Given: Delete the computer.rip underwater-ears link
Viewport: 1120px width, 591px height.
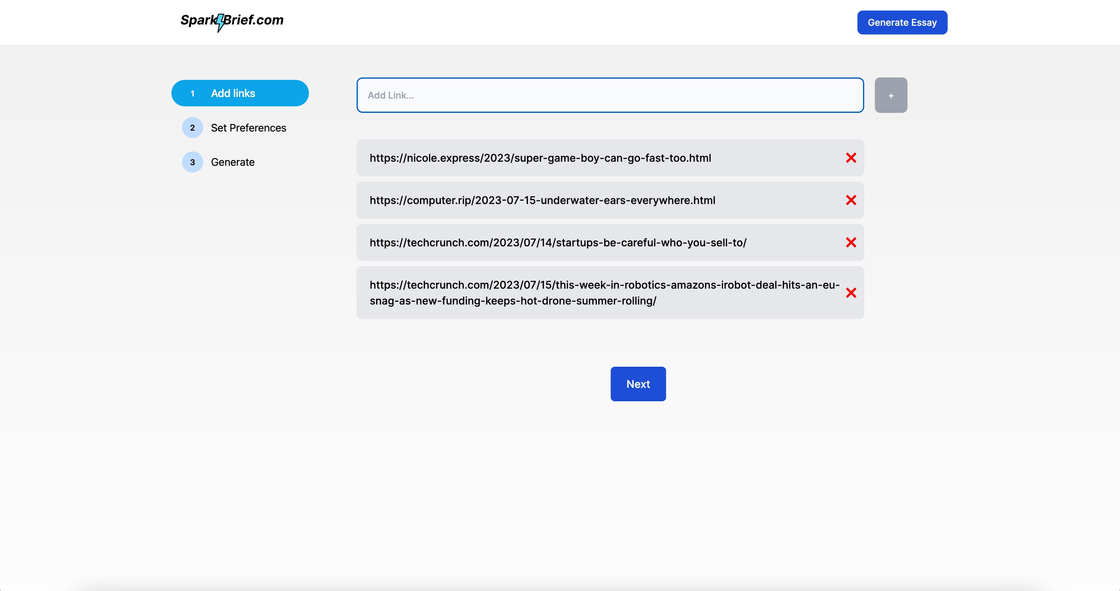Looking at the screenshot, I should [x=851, y=200].
